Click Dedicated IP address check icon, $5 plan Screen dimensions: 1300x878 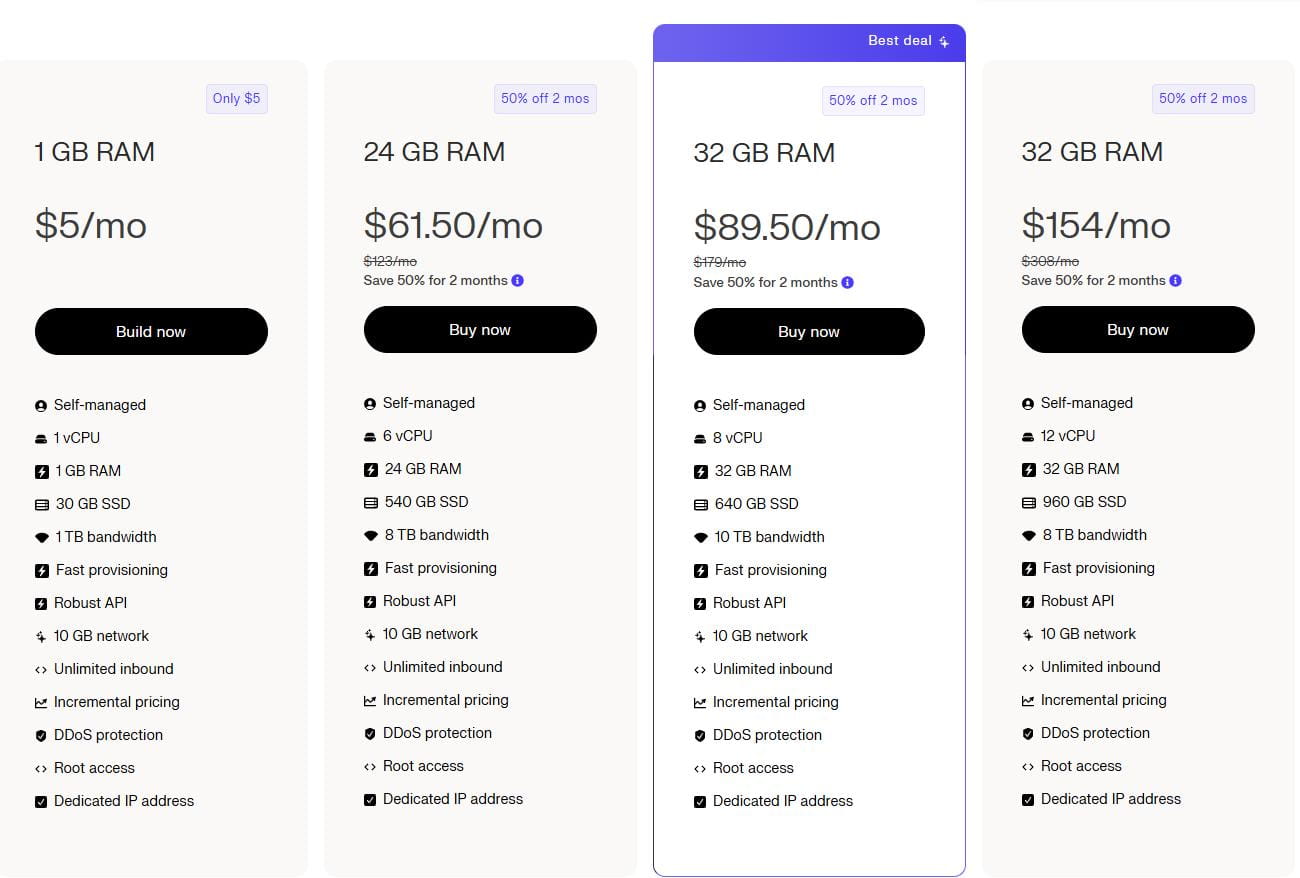point(41,802)
